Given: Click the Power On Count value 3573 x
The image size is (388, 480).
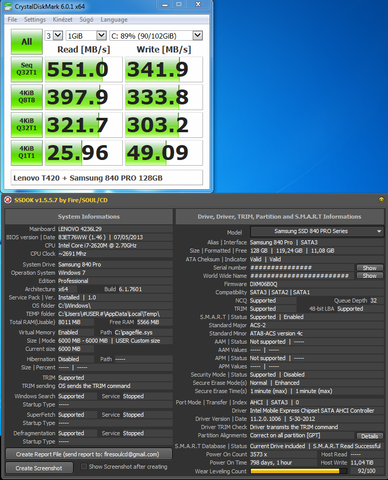Looking at the screenshot, I should [x=259, y=454].
